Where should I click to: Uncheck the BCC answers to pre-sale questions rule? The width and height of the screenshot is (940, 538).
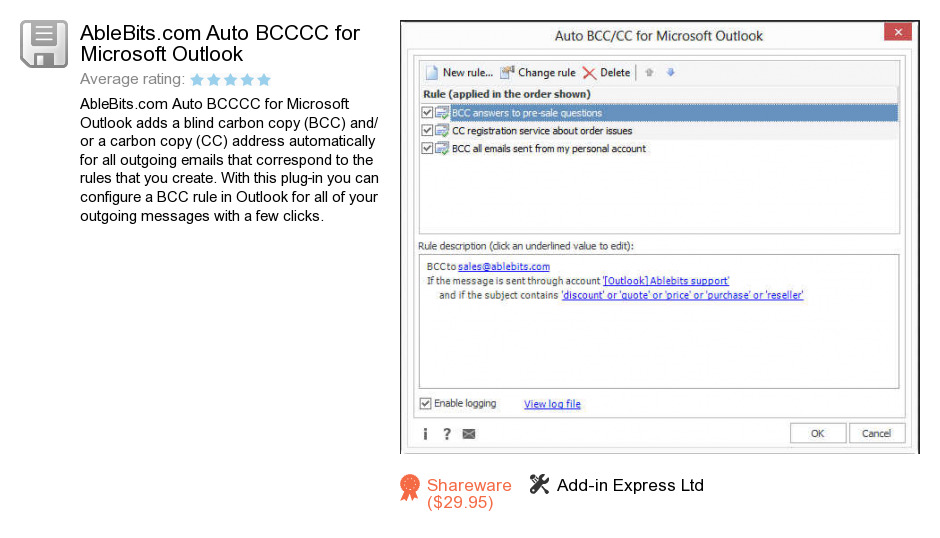tap(427, 112)
